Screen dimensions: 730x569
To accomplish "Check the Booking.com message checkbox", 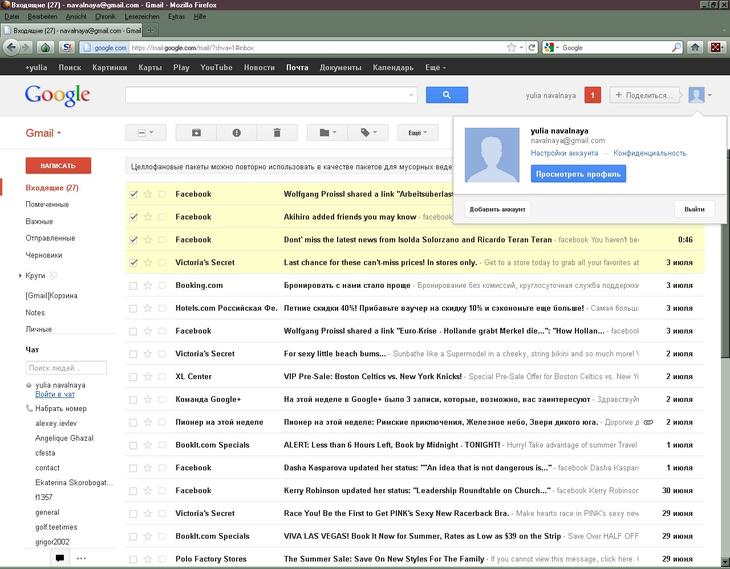I will (x=133, y=285).
